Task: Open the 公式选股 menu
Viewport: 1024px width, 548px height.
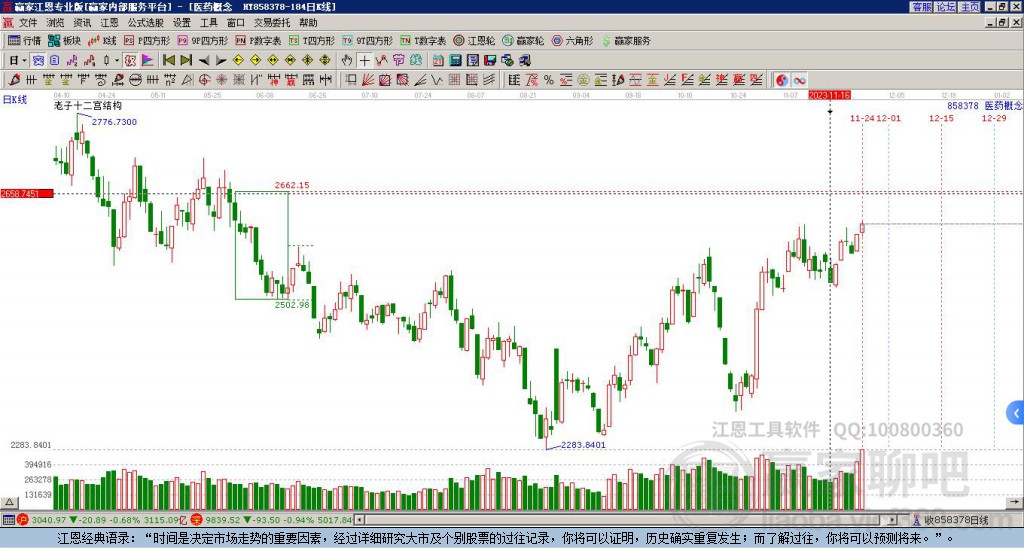Action: 146,23
